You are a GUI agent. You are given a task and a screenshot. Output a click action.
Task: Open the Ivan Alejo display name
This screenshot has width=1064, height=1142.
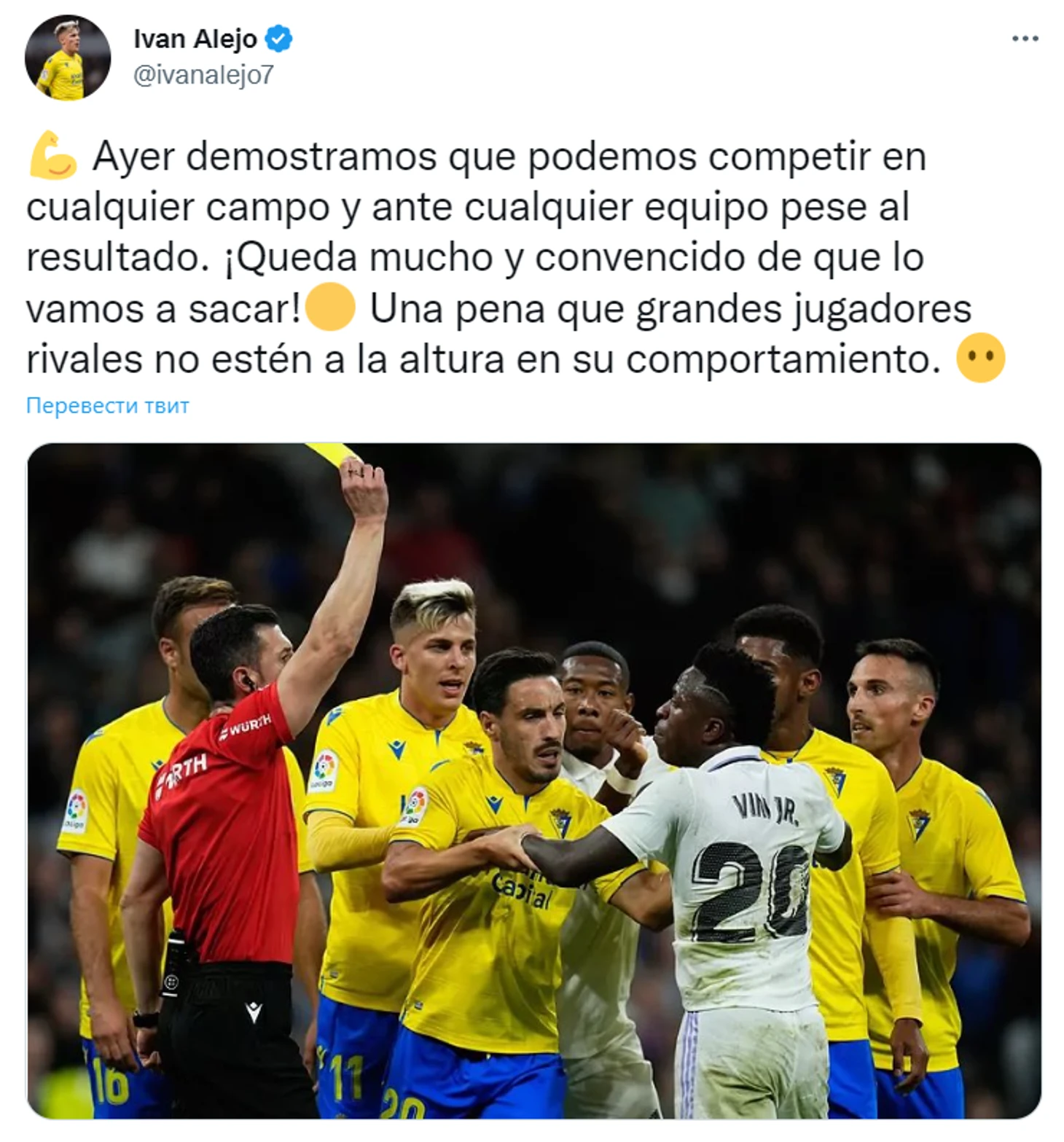[x=195, y=39]
